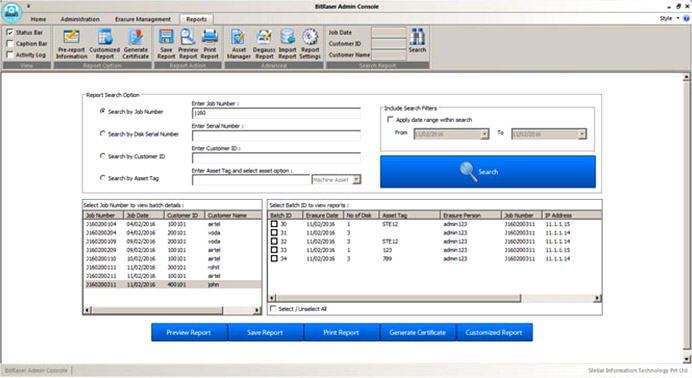Open the Import Report tool
The height and width of the screenshot is (378, 692).
[x=287, y=44]
